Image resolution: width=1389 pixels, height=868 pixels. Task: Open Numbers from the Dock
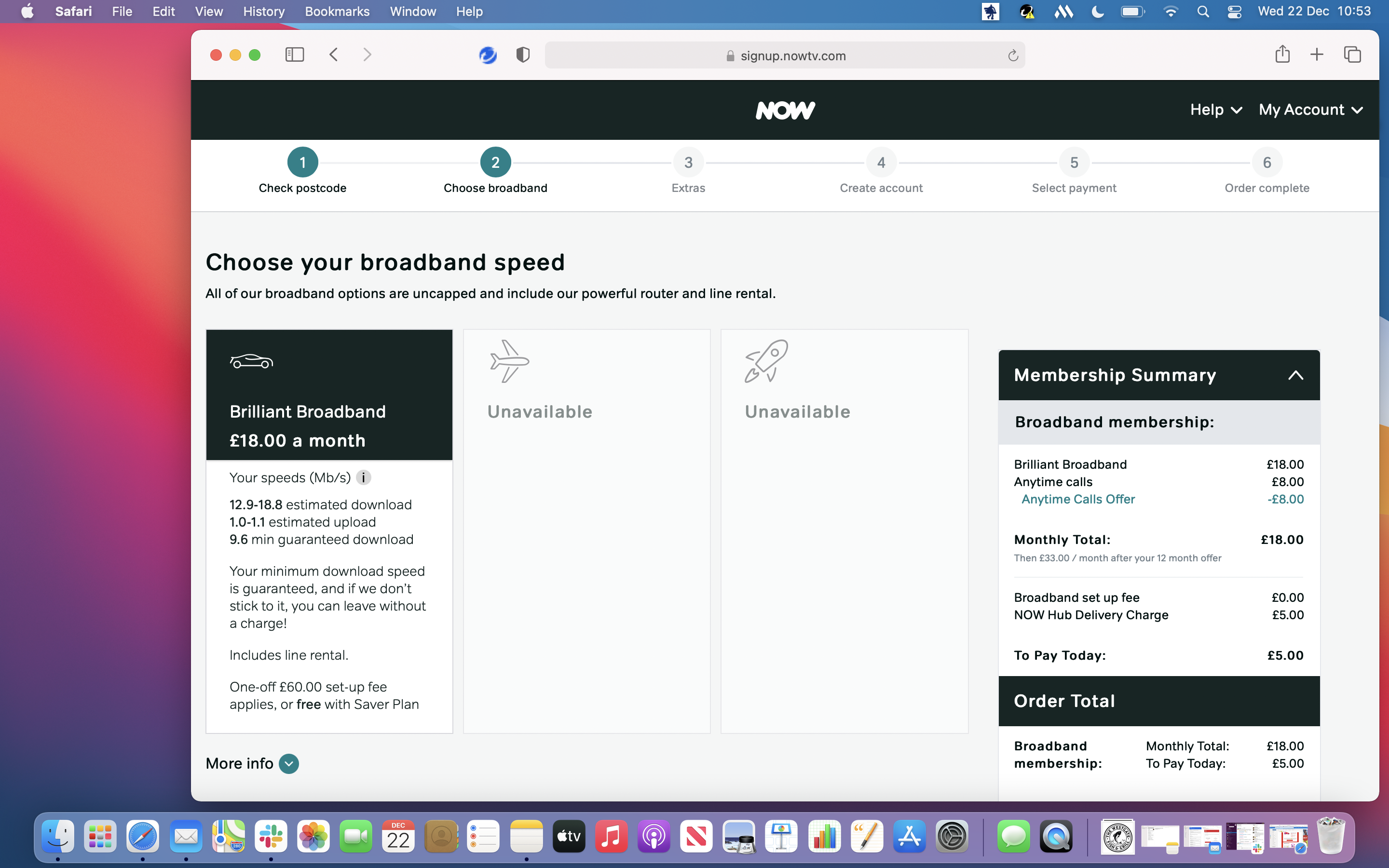[824, 836]
